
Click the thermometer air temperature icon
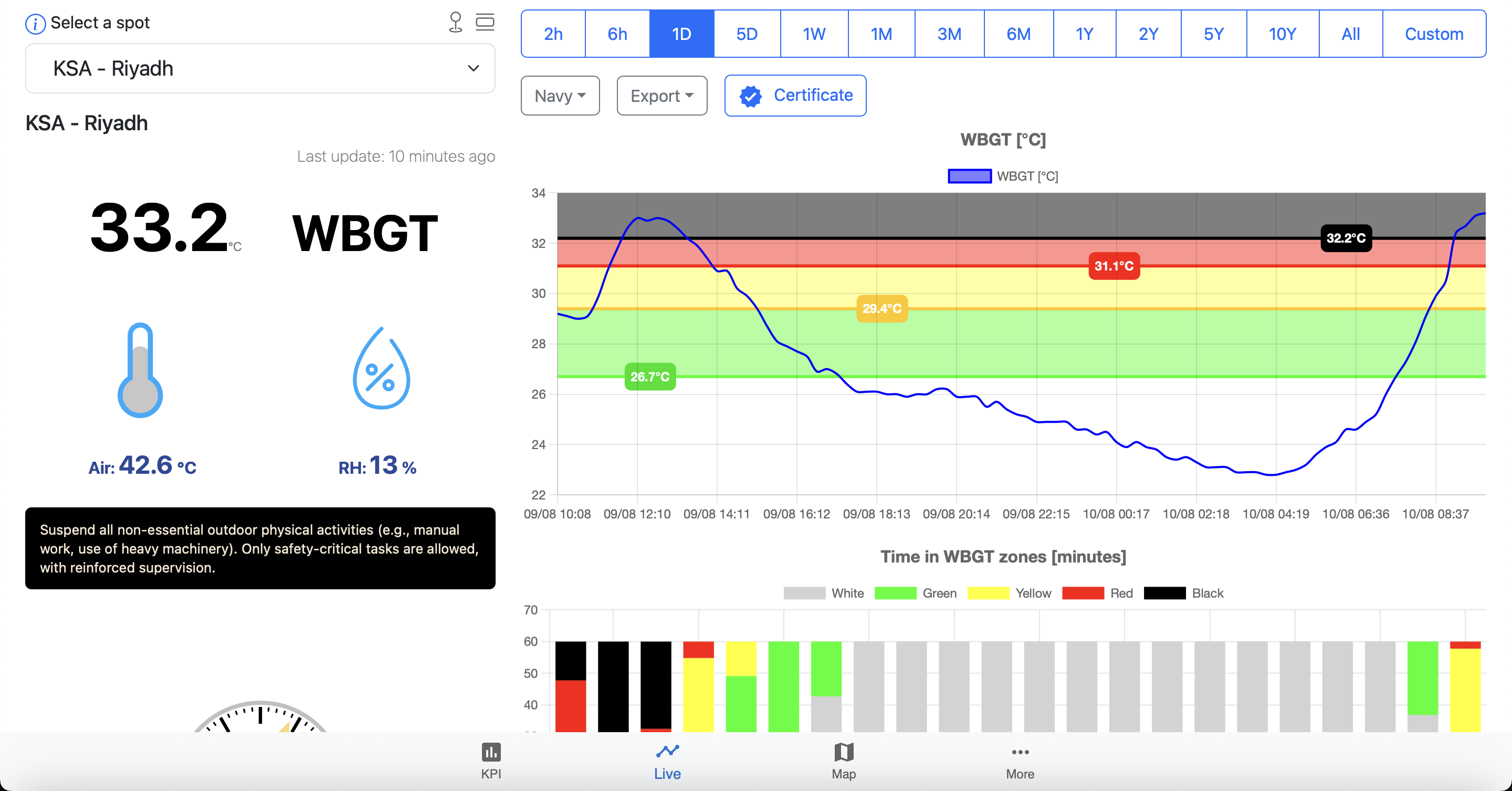pyautogui.click(x=140, y=370)
